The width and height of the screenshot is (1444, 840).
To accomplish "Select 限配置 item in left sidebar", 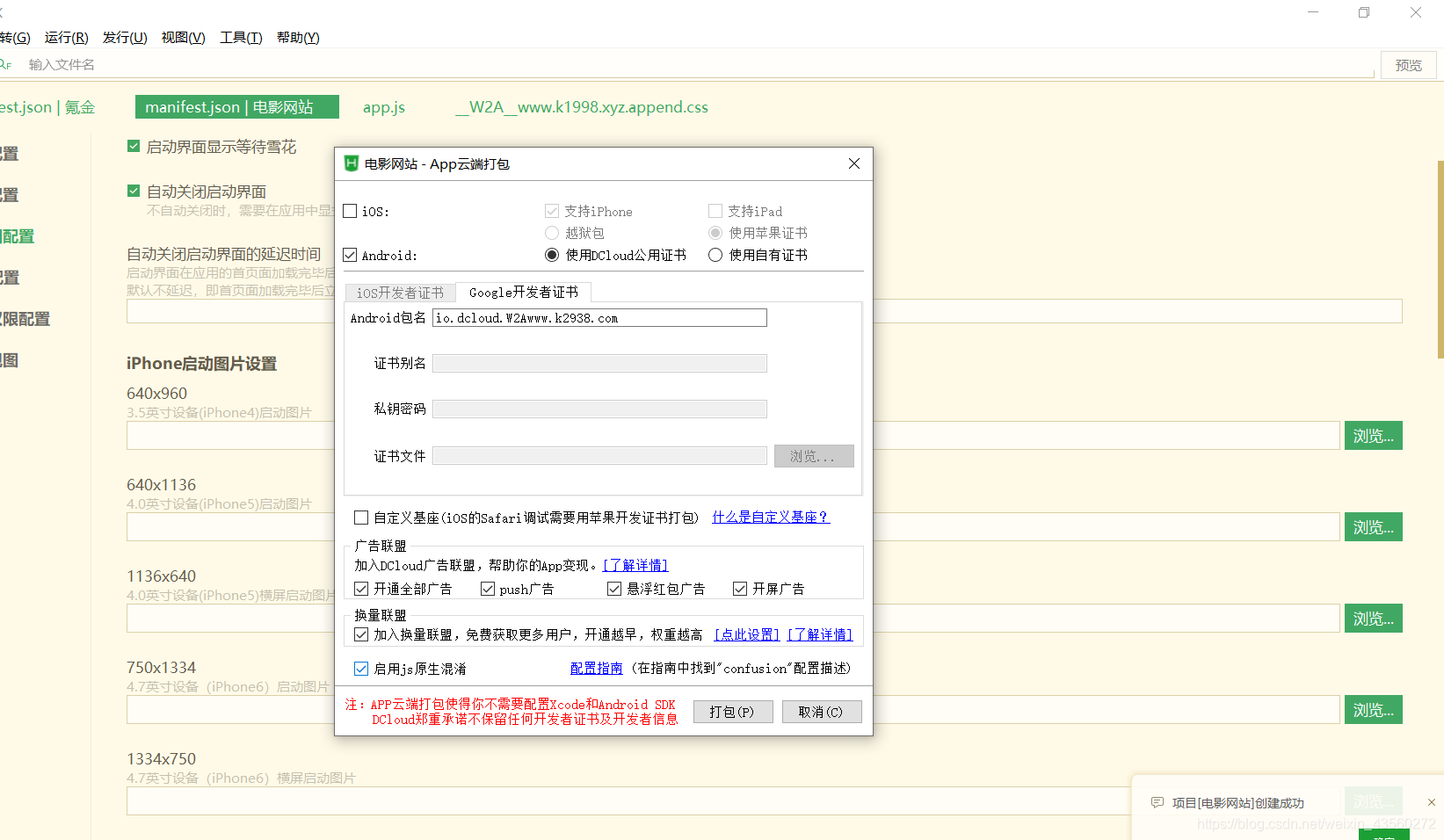I will 25,319.
